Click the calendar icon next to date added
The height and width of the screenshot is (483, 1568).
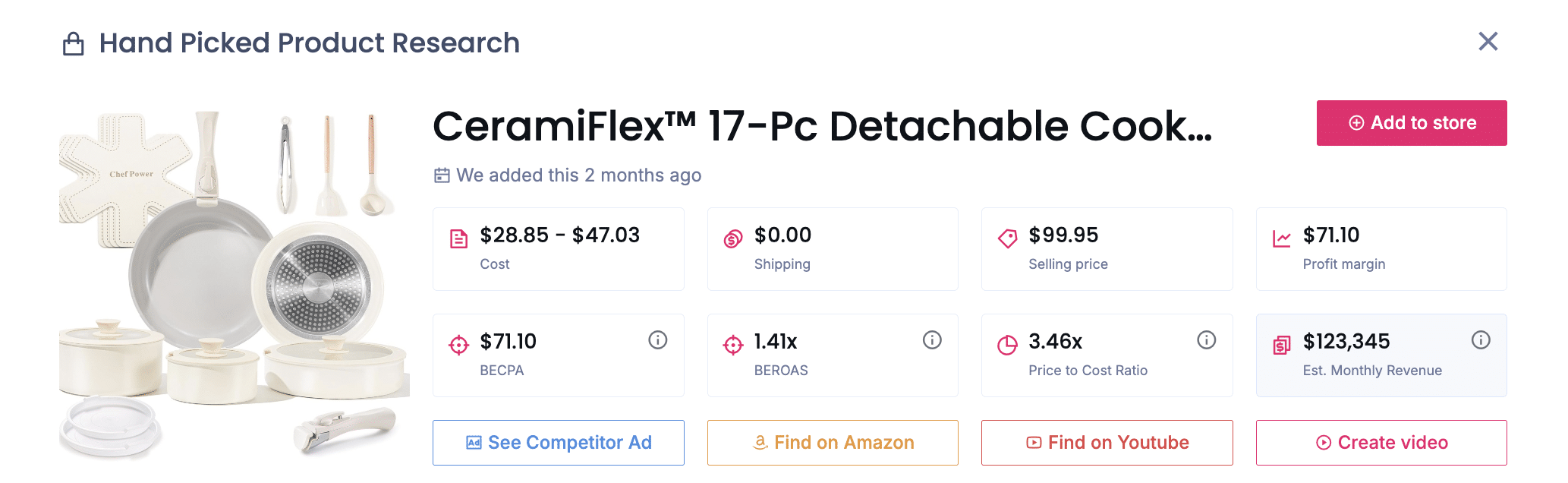click(x=442, y=175)
